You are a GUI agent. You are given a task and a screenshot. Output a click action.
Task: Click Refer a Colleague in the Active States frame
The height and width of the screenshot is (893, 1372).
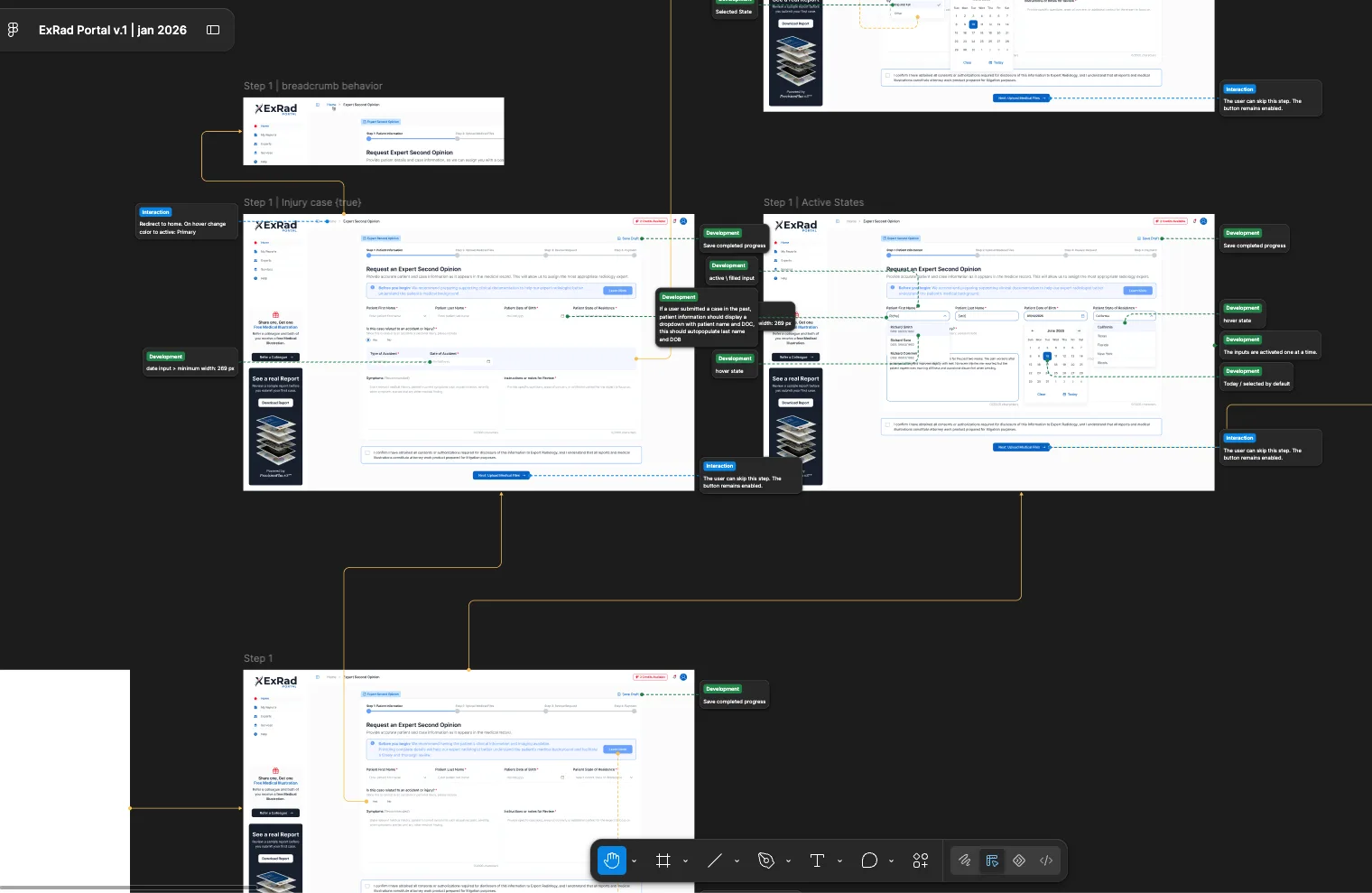point(795,357)
